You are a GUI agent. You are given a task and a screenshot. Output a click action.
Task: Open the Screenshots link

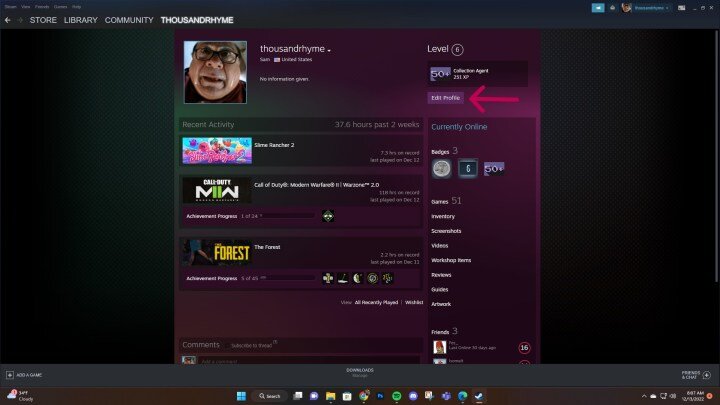446,231
